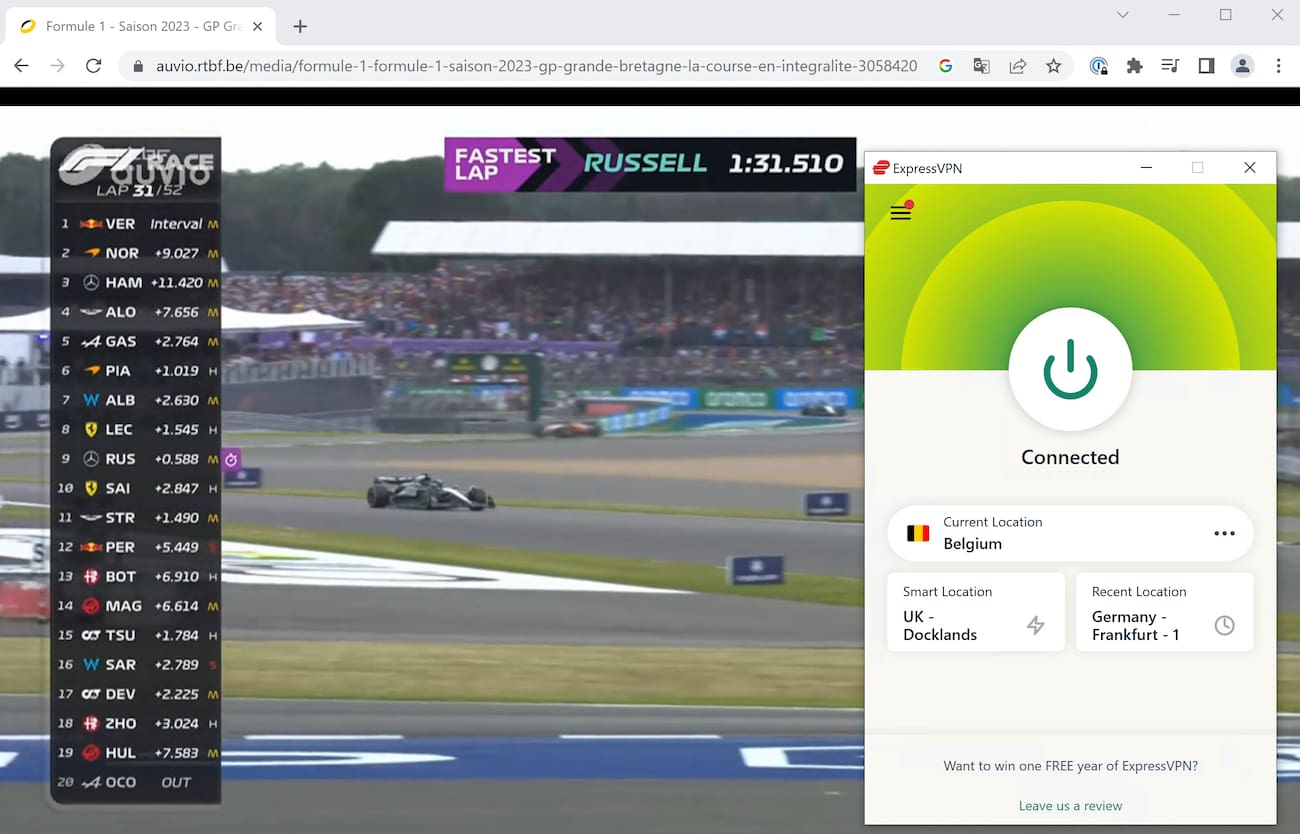
Task: Open Chrome extensions puzzle icon
Action: point(1134,66)
